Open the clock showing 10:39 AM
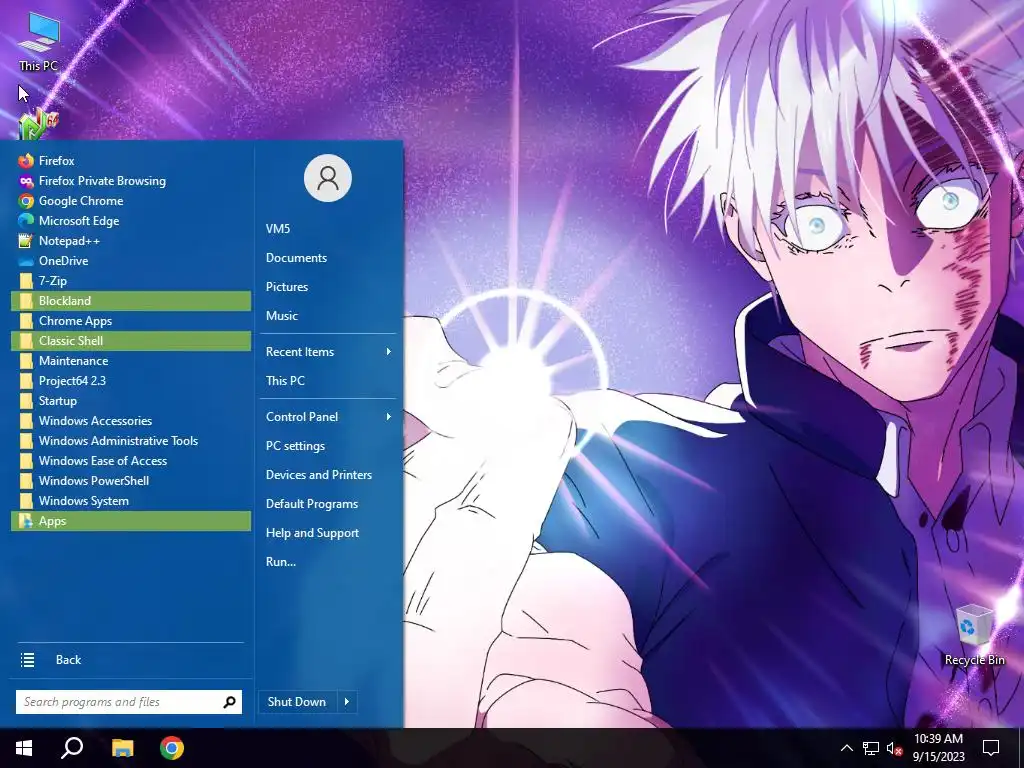 point(938,748)
